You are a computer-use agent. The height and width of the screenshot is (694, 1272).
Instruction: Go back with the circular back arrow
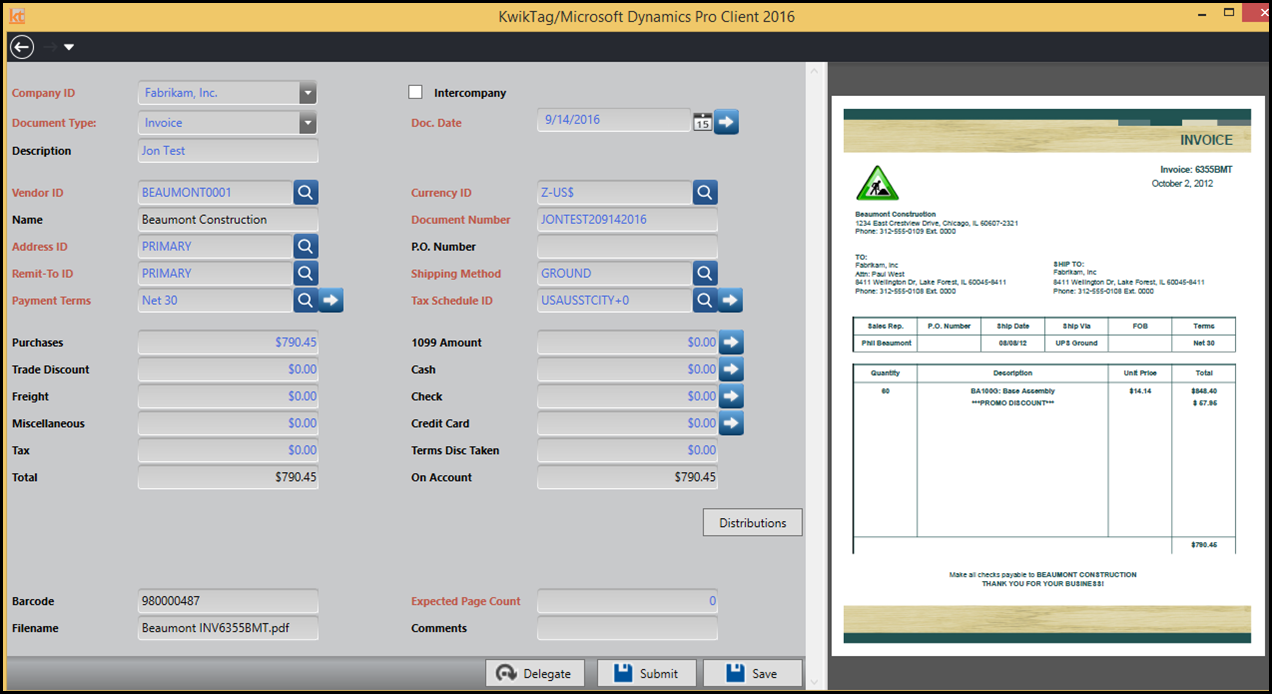point(22,46)
